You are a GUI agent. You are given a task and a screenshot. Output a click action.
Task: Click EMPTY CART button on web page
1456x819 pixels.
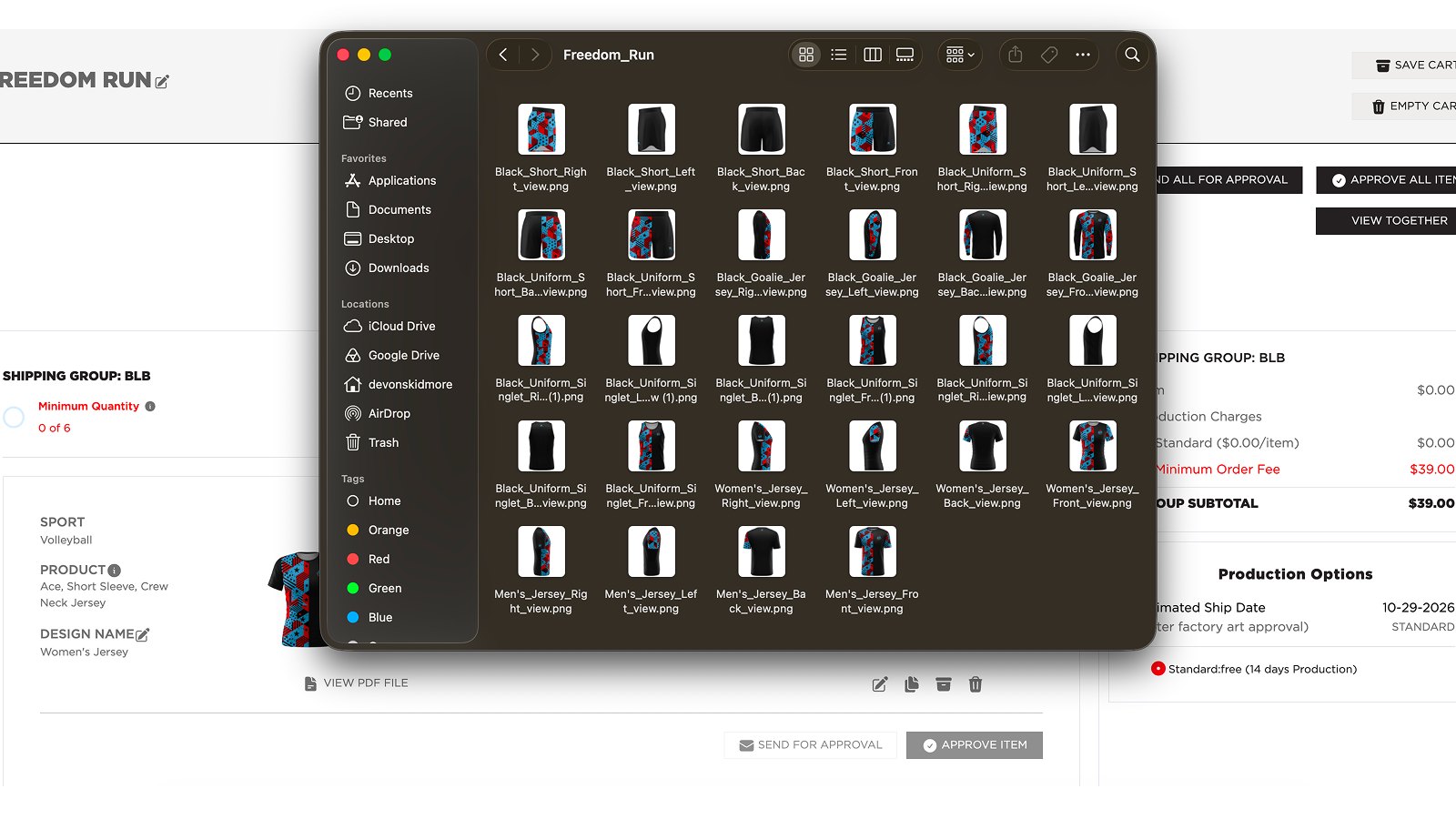tap(1404, 106)
